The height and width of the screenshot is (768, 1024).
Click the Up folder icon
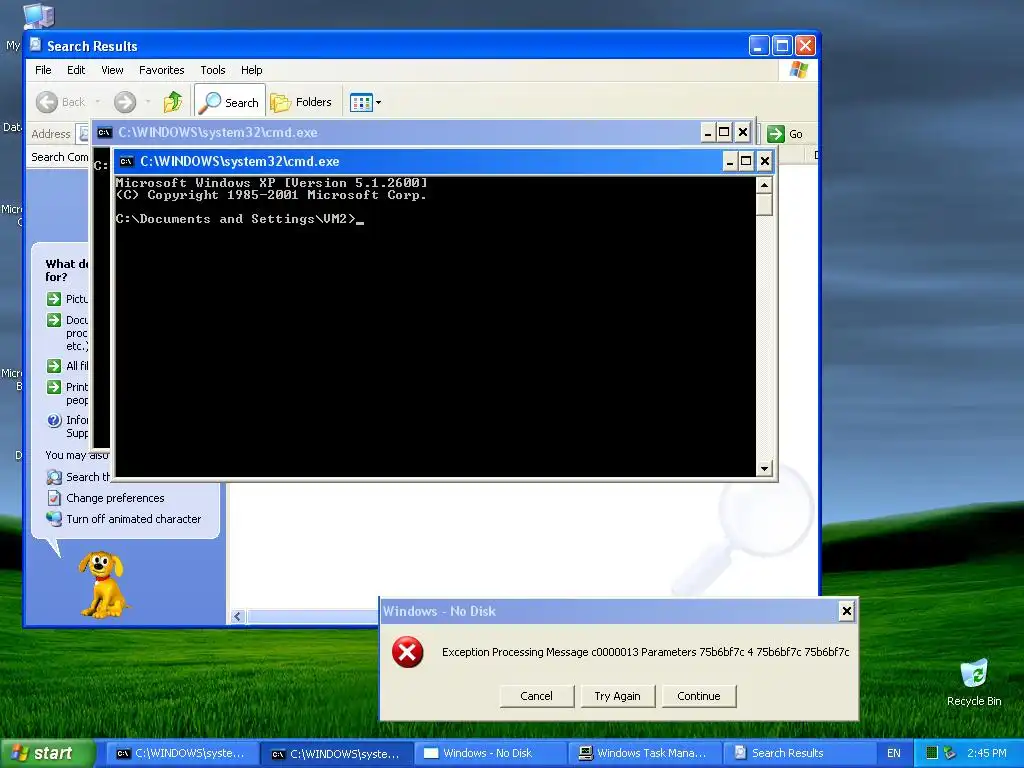coord(172,102)
